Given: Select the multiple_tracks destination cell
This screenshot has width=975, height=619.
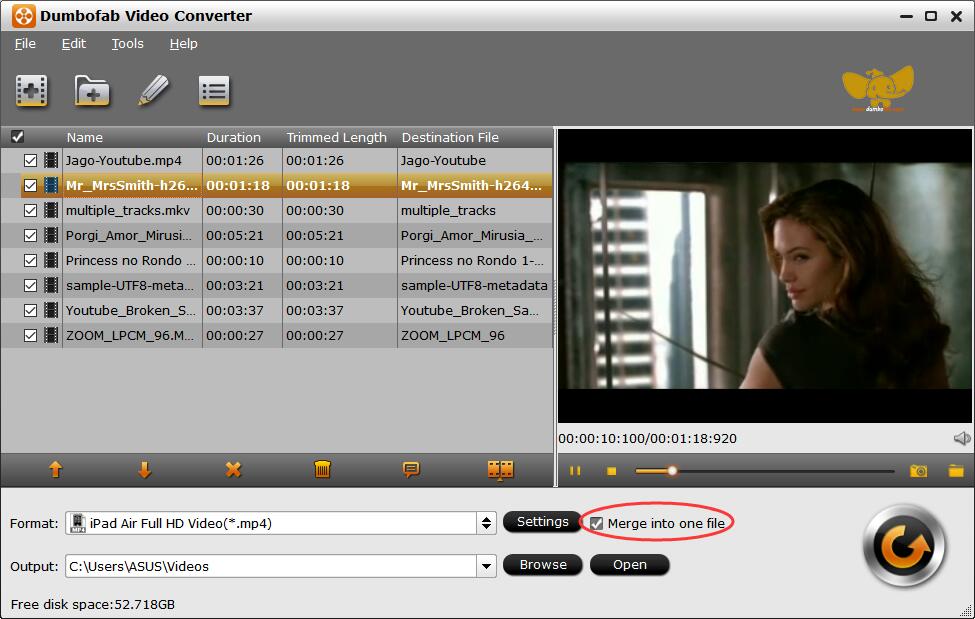Looking at the screenshot, I should (x=474, y=210).
